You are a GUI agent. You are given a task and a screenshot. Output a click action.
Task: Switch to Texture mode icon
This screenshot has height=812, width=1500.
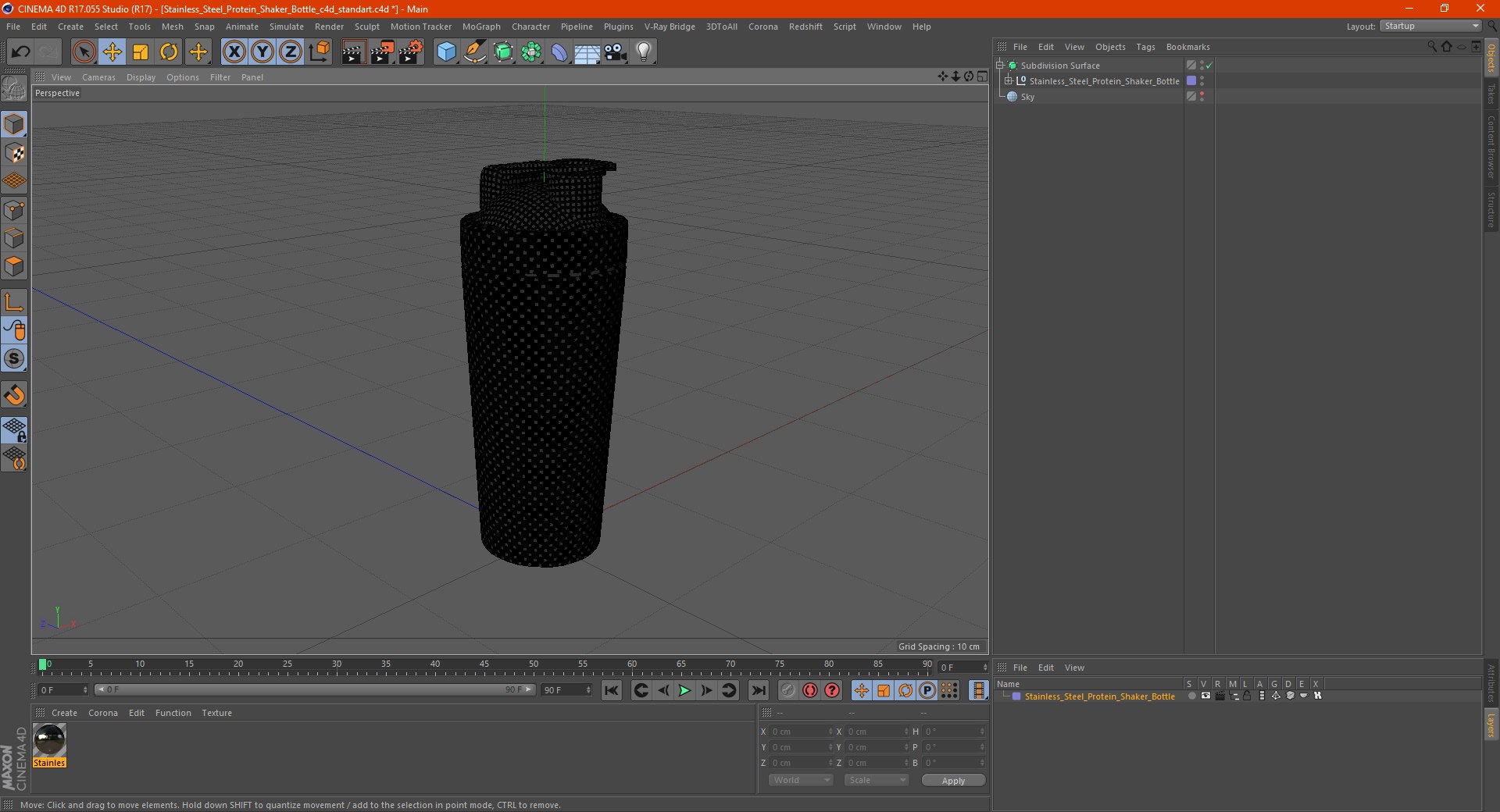[14, 153]
